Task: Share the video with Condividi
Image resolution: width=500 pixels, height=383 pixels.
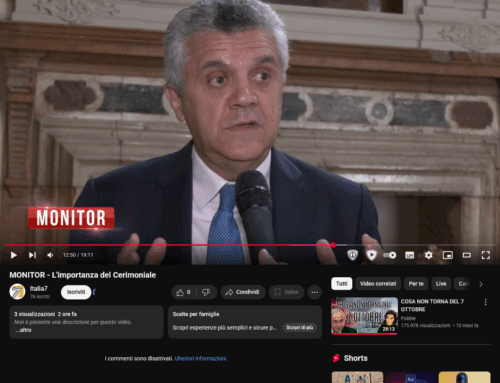Action: [243, 292]
